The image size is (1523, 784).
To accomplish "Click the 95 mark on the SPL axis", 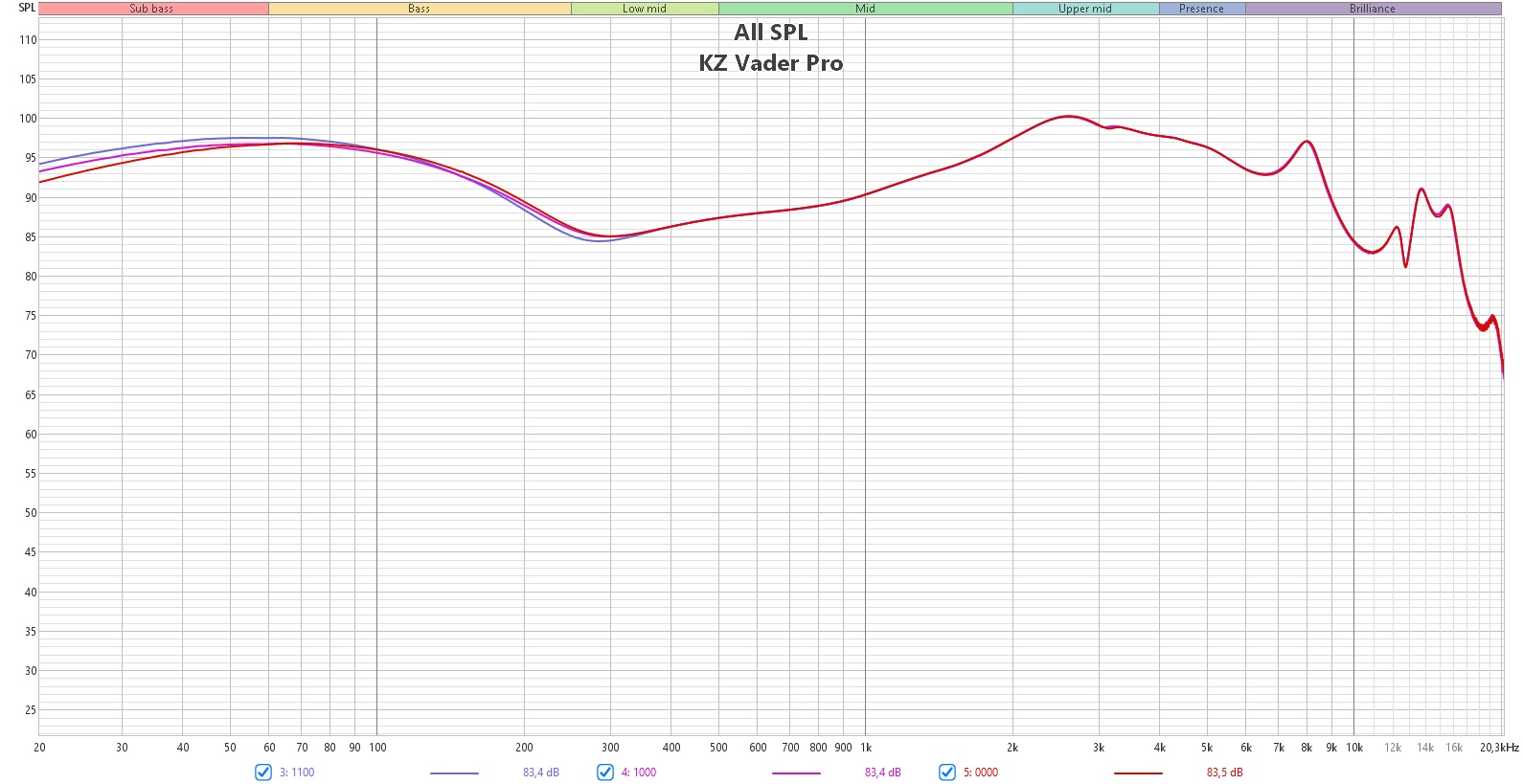I will [x=31, y=158].
